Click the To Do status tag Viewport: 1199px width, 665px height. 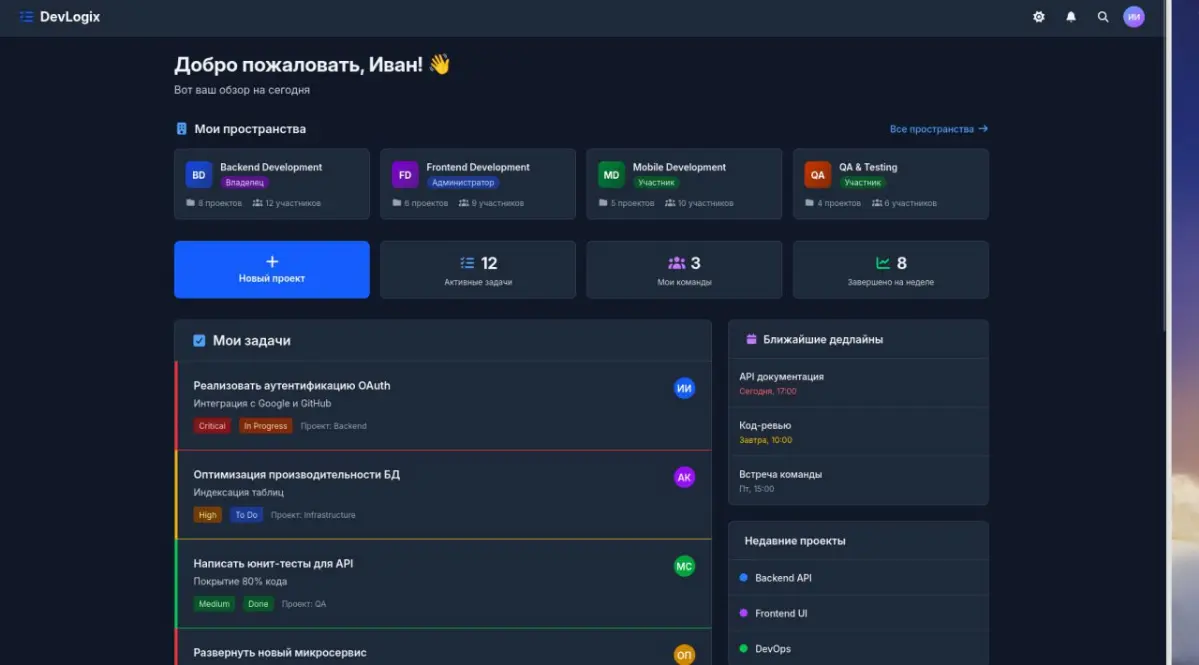(x=246, y=515)
